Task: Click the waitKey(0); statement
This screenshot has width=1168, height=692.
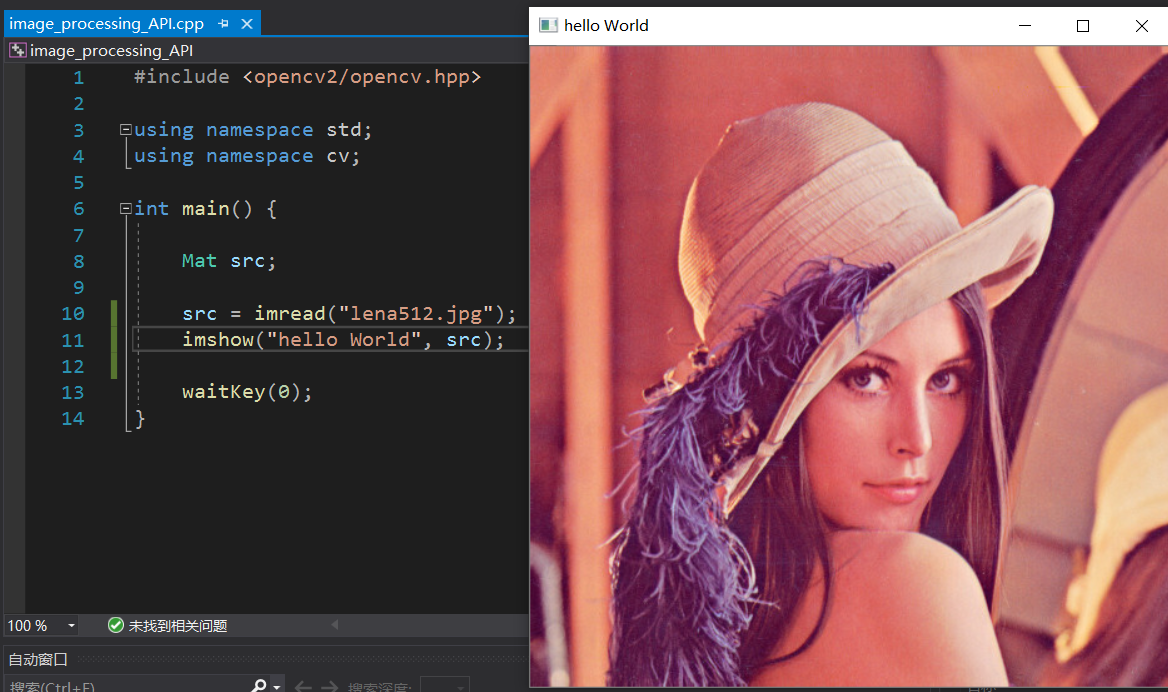Action: click(x=247, y=392)
